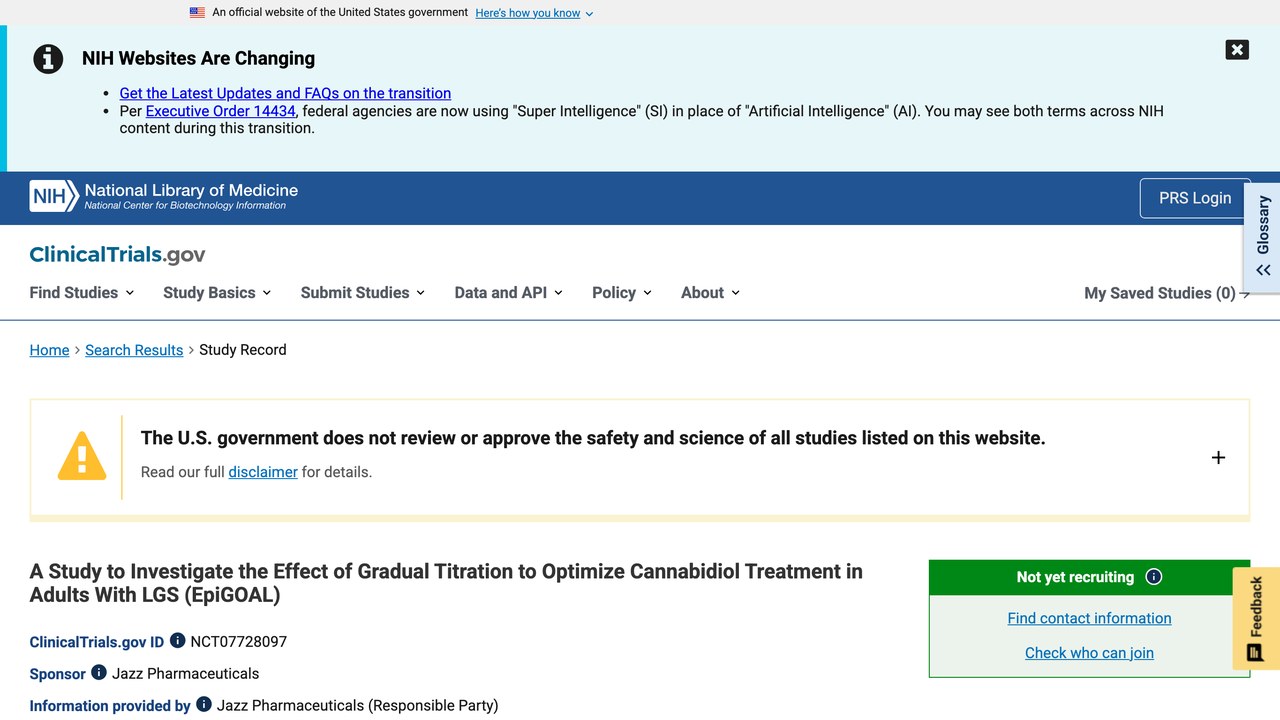This screenshot has height=720, width=1280.
Task: Open the Policy menu
Action: point(622,292)
